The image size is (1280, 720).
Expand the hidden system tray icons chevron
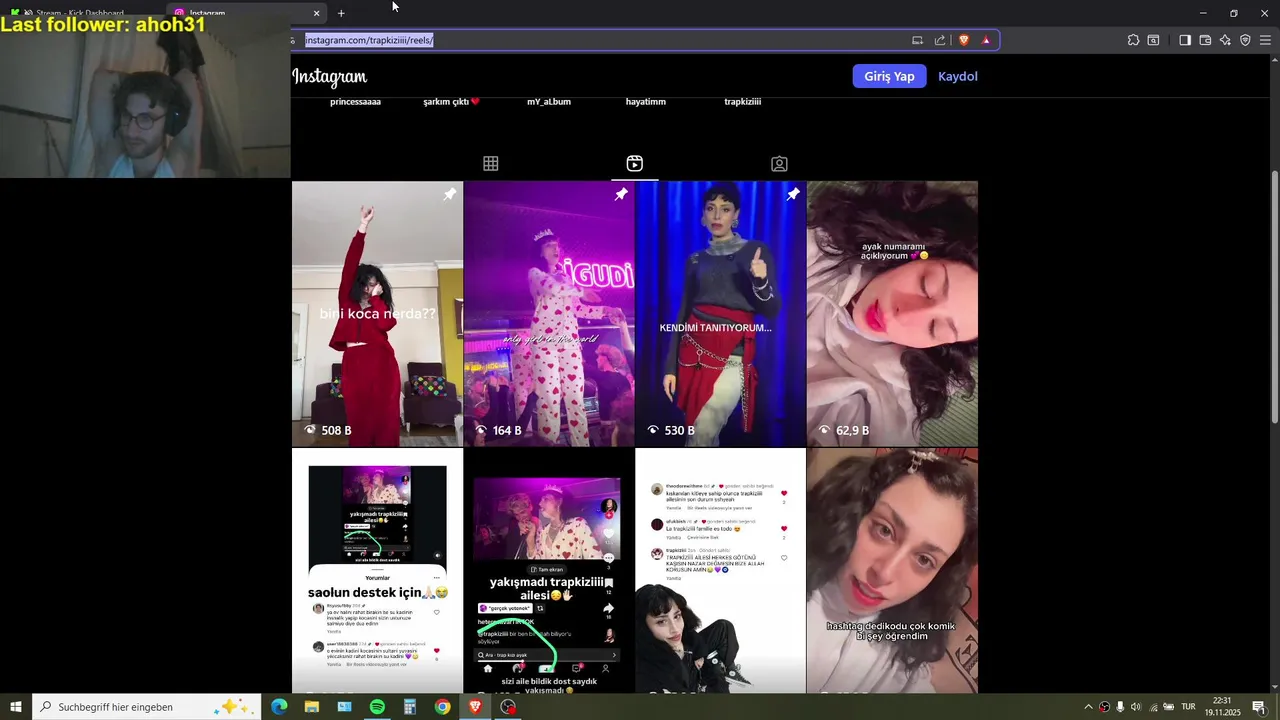pyautogui.click(x=1088, y=707)
